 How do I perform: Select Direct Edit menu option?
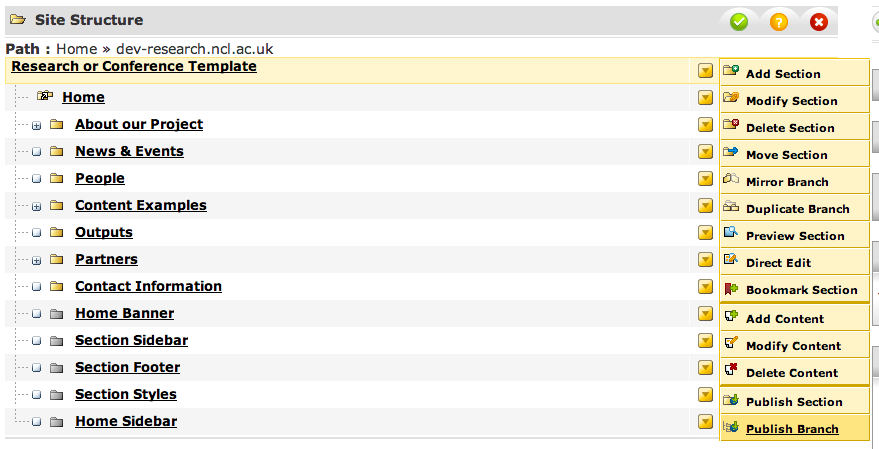(778, 263)
